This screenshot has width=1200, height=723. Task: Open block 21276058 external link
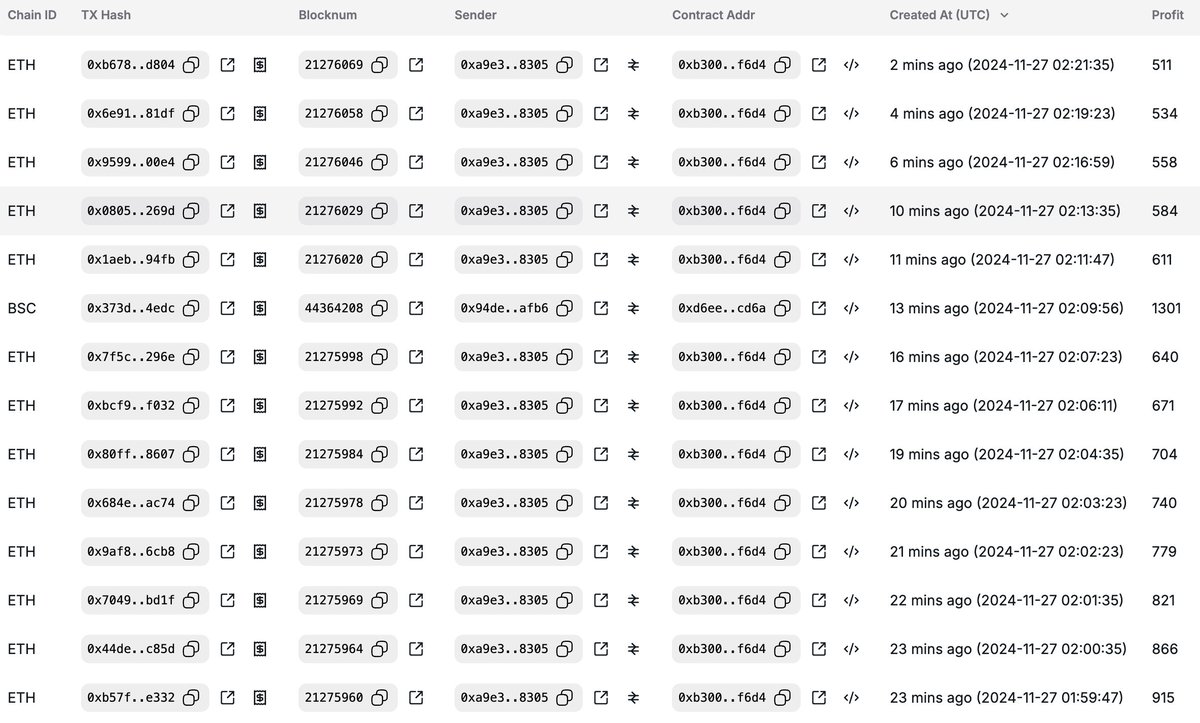(416, 114)
